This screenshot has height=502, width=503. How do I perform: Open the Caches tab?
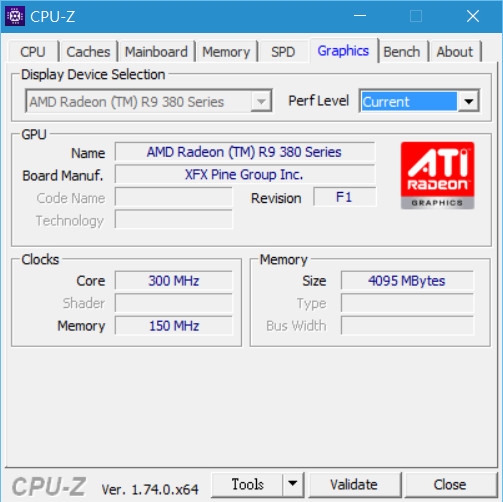pyautogui.click(x=88, y=52)
